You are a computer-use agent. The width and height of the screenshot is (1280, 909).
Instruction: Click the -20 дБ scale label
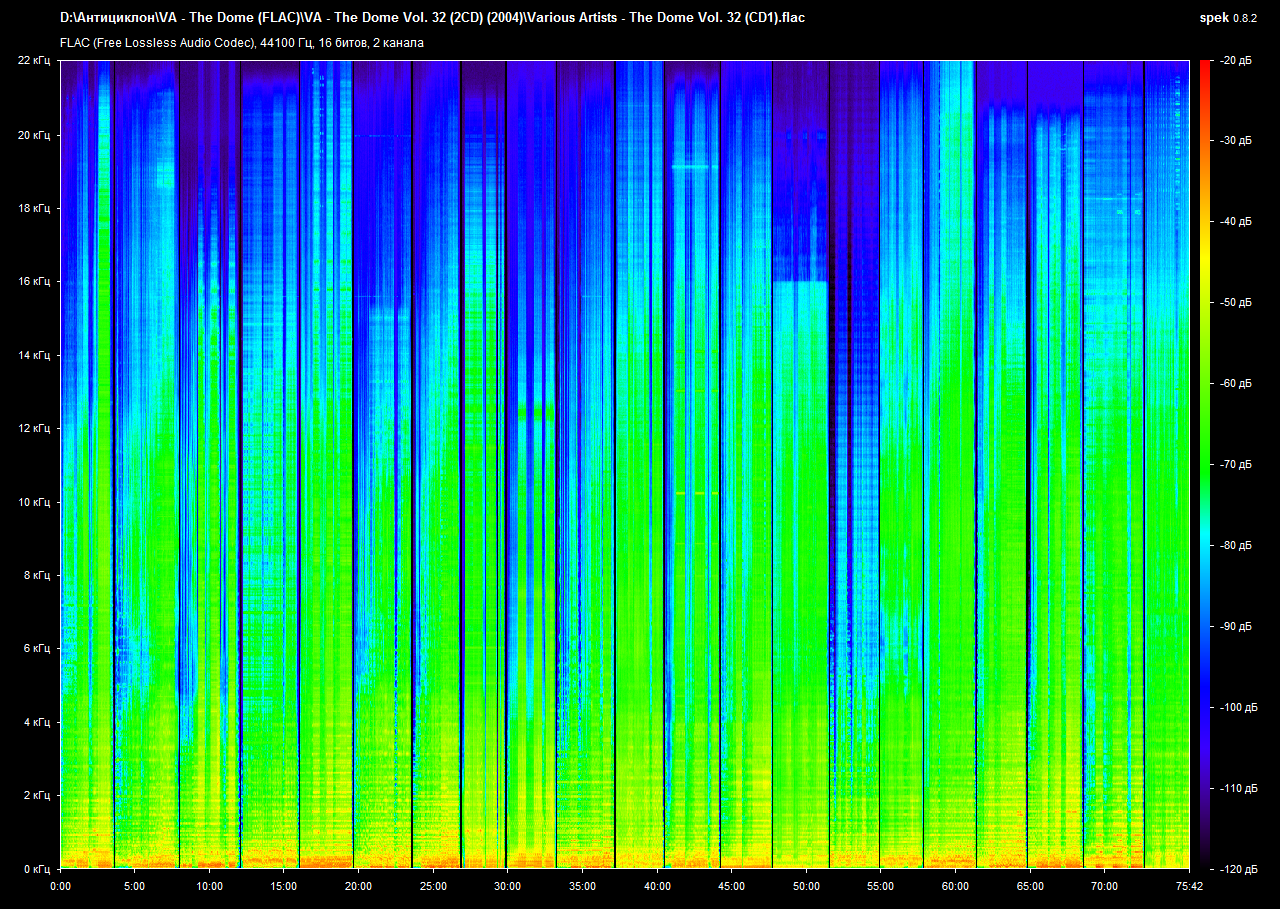click(1235, 61)
